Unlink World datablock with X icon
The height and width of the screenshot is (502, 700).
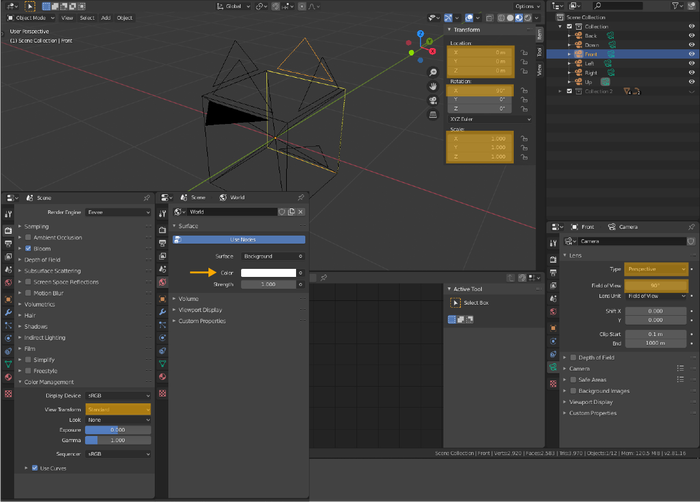(x=301, y=212)
